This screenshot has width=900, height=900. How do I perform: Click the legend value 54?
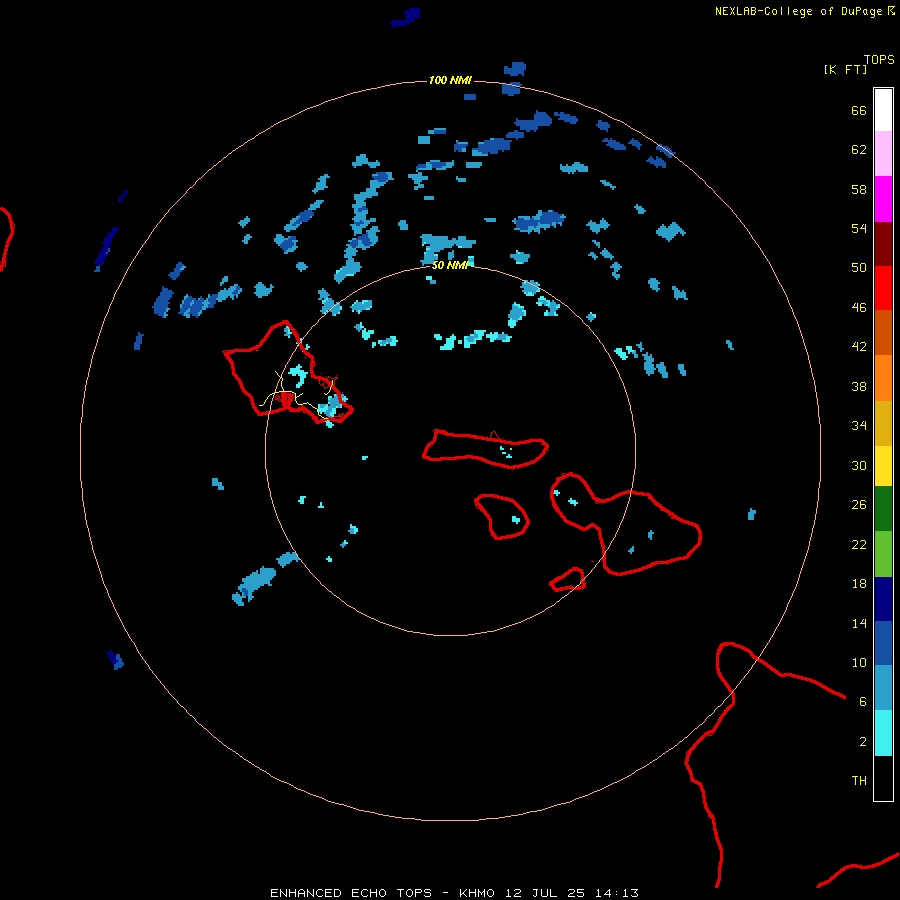coord(859,228)
